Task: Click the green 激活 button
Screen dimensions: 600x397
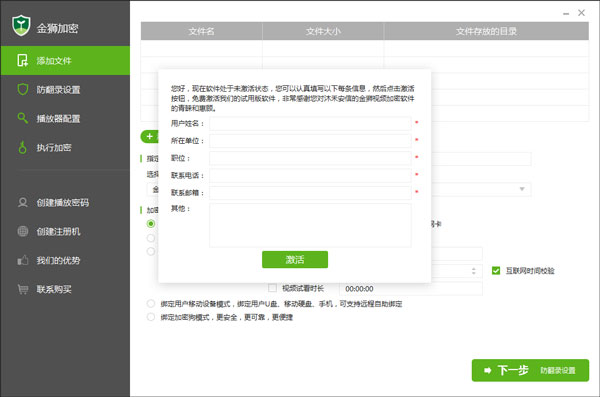Action: point(295,260)
